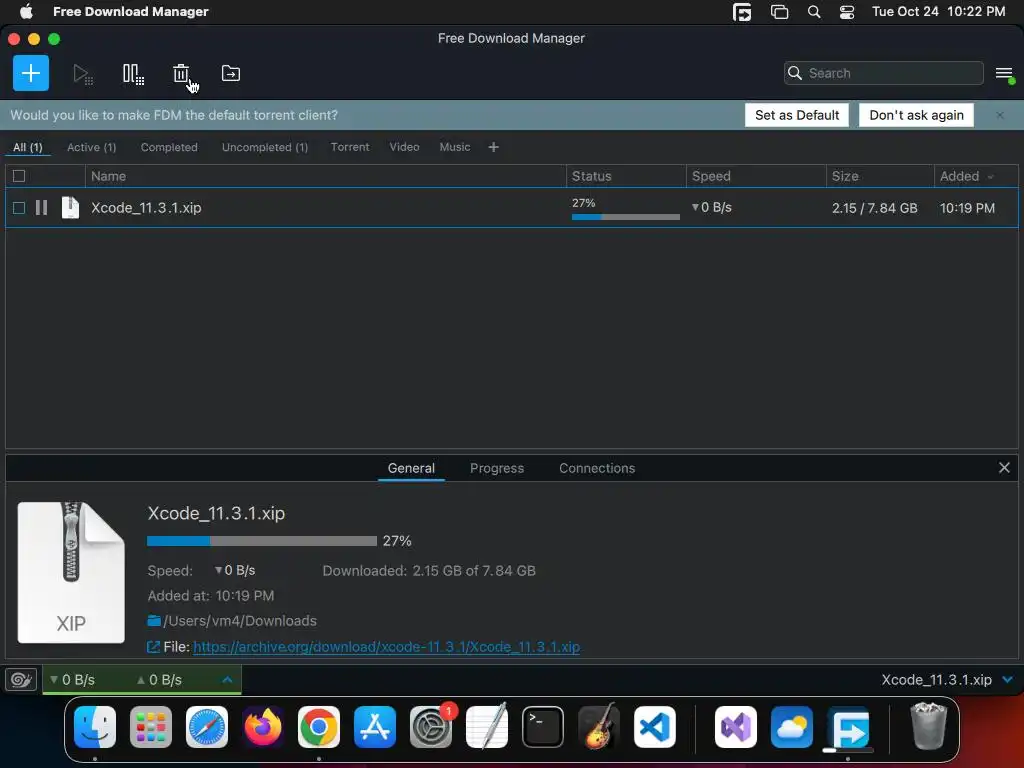The height and width of the screenshot is (768, 1024).
Task: Open Terminal from the dock
Action: point(543,727)
